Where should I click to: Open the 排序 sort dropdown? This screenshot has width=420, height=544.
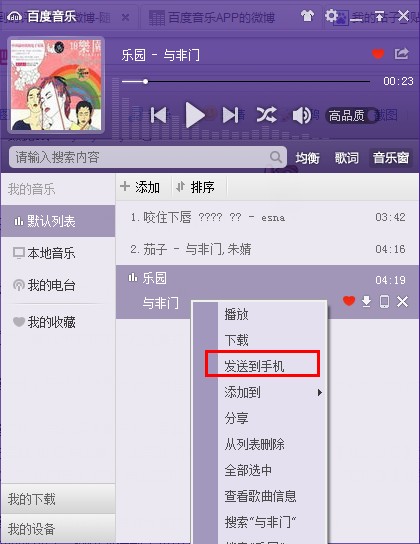[x=196, y=187]
